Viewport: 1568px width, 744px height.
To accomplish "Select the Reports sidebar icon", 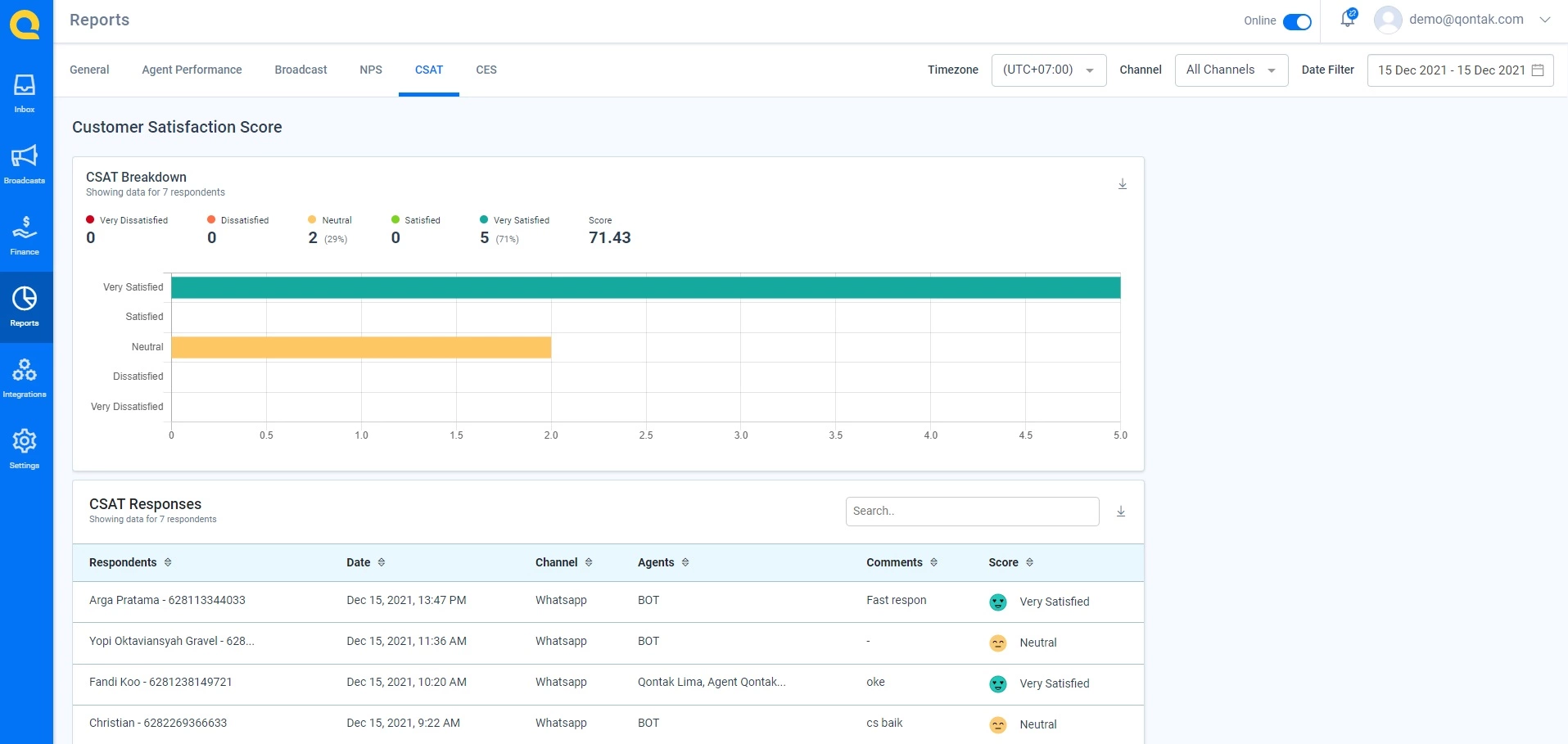I will coord(25,307).
